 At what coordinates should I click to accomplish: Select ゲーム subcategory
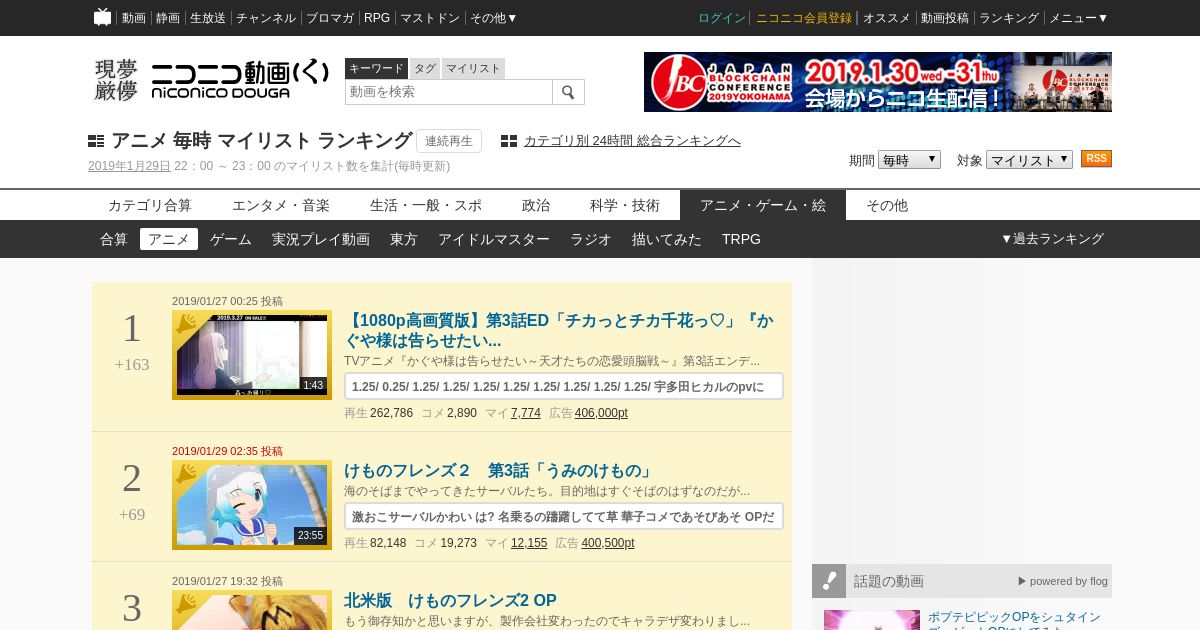(x=231, y=239)
